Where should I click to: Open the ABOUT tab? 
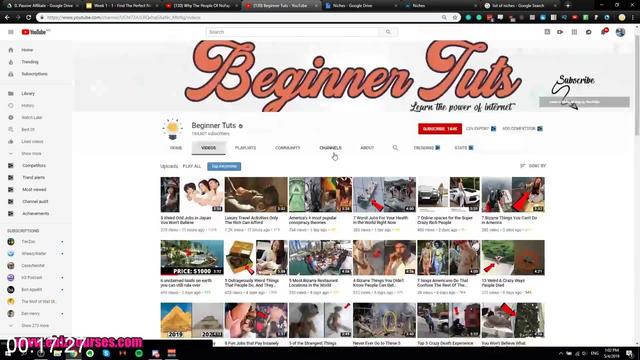pyautogui.click(x=367, y=148)
